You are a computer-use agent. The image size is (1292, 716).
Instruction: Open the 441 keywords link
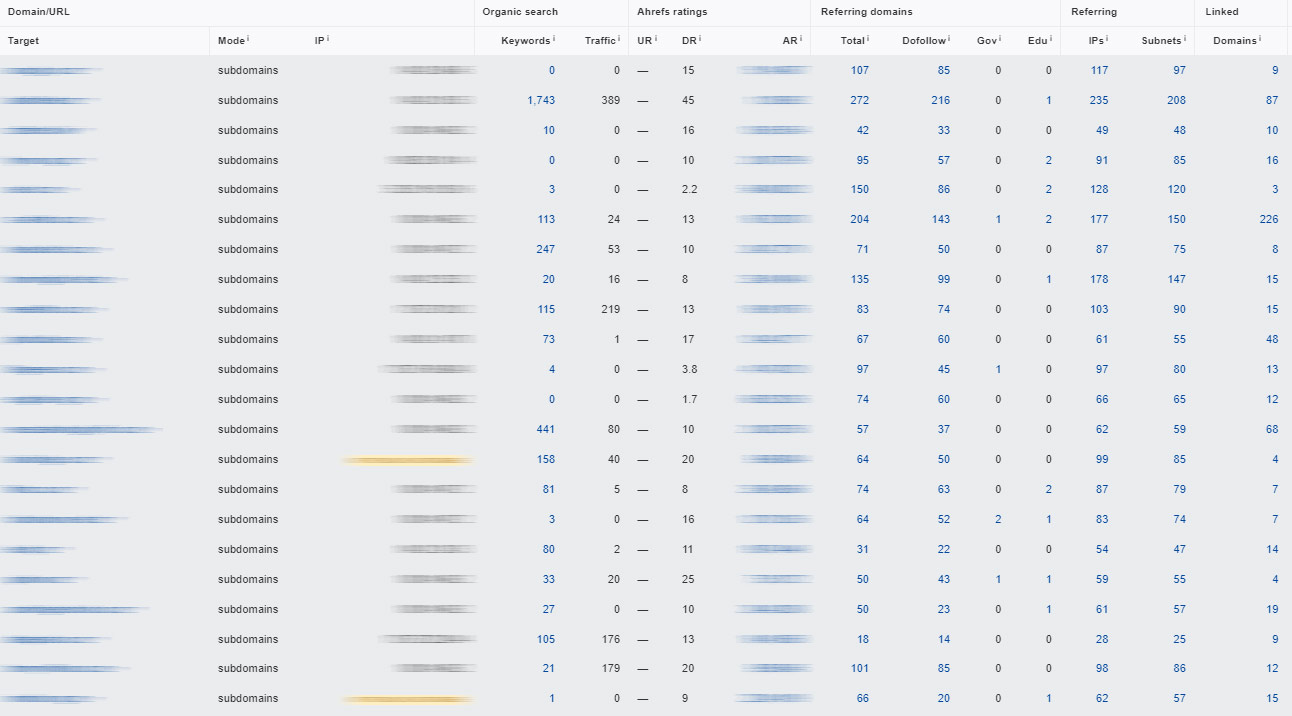pyautogui.click(x=545, y=430)
